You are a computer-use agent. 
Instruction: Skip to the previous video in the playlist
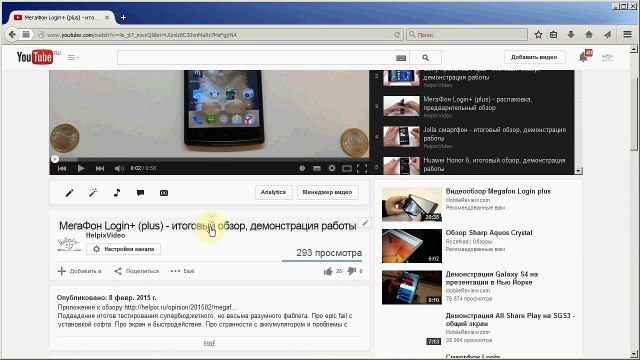[x=62, y=168]
